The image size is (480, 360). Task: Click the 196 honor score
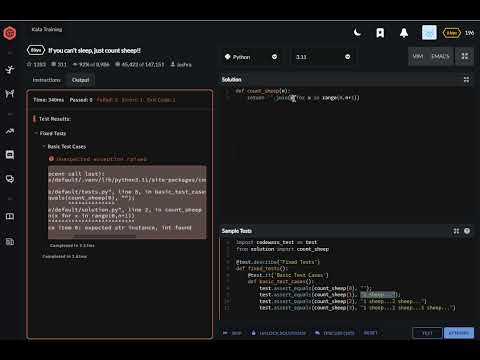pos(469,33)
